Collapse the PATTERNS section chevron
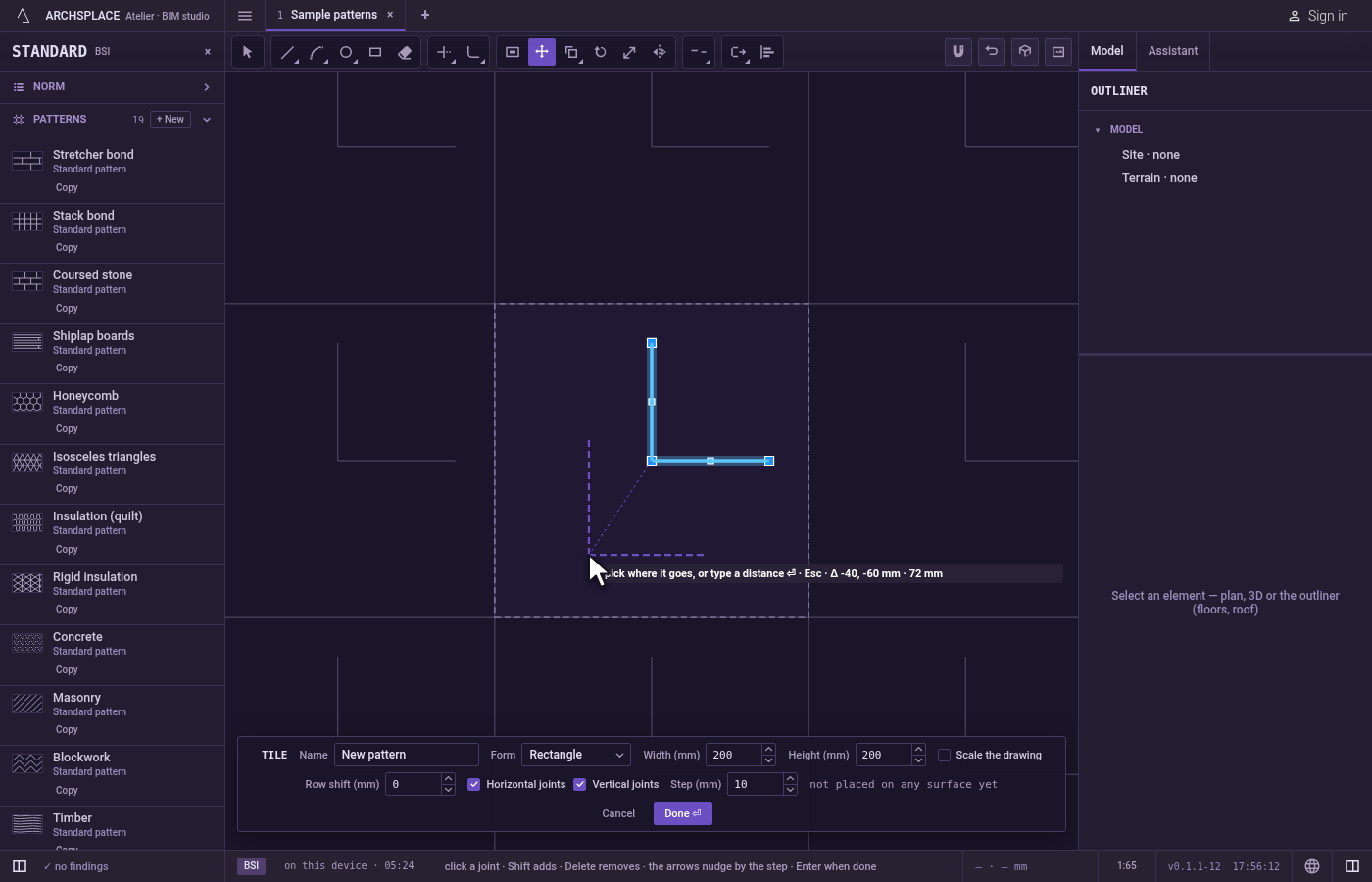This screenshot has width=1372, height=882. 207,120
